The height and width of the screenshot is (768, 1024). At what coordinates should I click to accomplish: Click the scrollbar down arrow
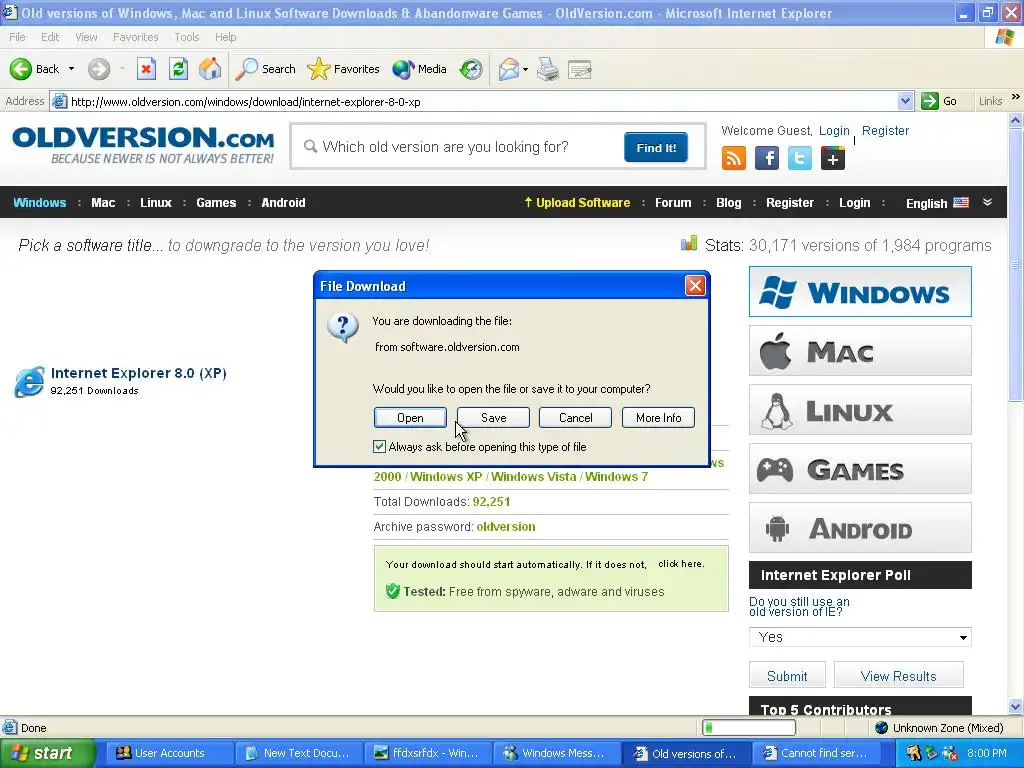point(1016,707)
